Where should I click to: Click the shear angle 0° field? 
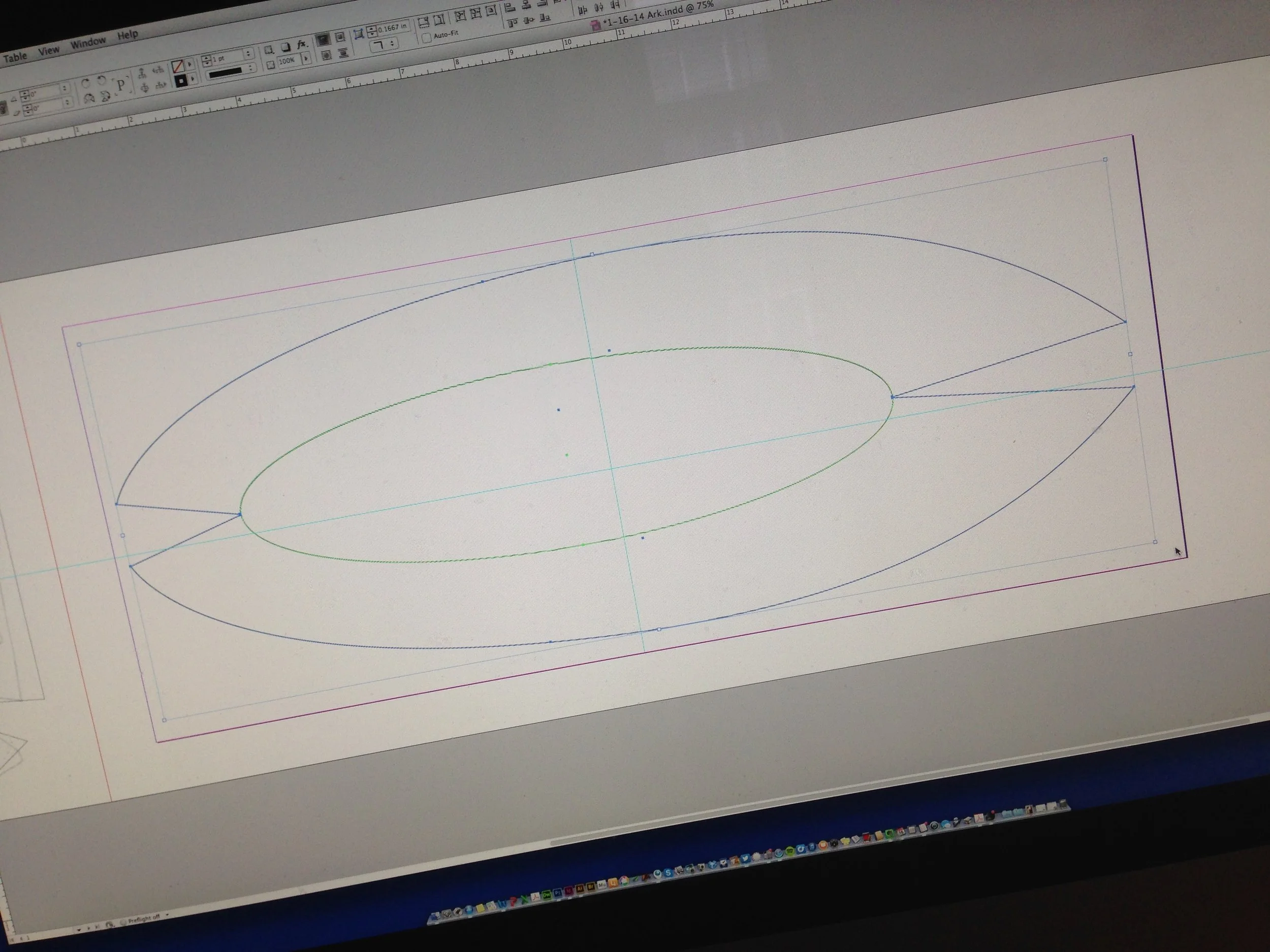click(x=47, y=107)
